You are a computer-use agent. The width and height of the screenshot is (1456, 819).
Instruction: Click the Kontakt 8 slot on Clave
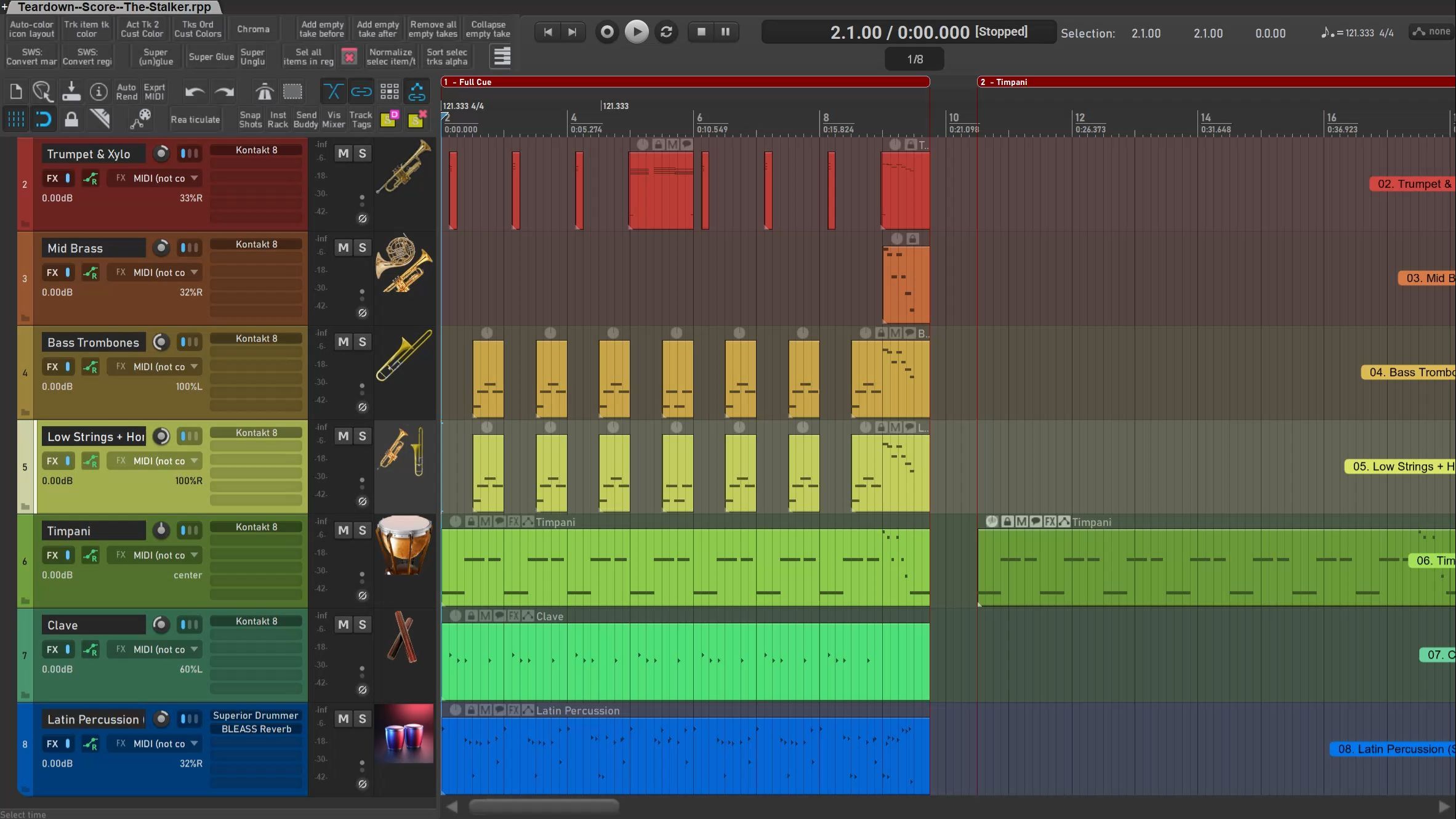coord(256,621)
